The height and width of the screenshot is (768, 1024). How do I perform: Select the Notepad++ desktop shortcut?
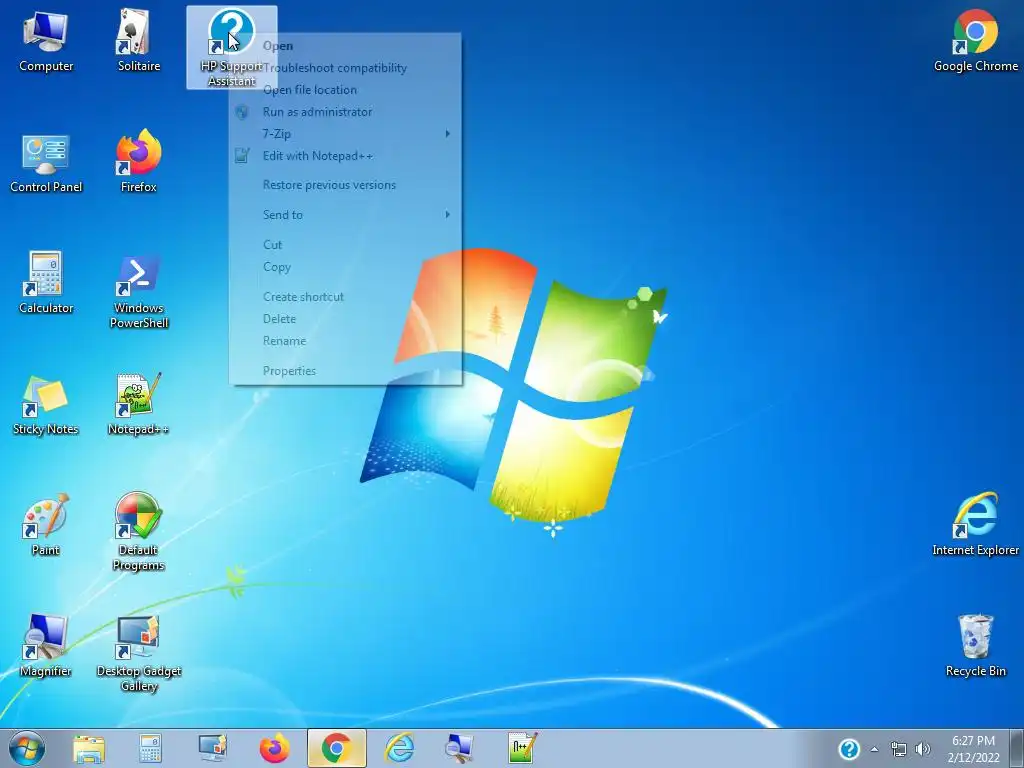(x=138, y=405)
